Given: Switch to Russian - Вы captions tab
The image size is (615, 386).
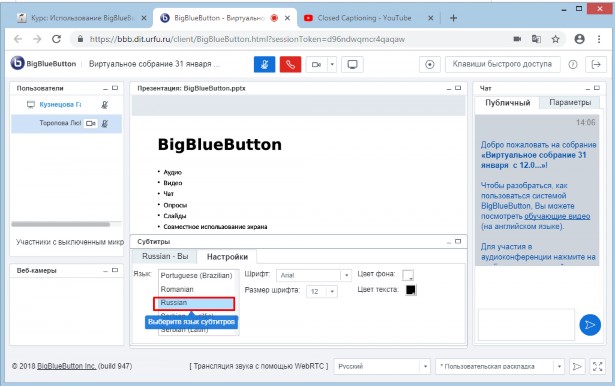Looking at the screenshot, I should 165,256.
